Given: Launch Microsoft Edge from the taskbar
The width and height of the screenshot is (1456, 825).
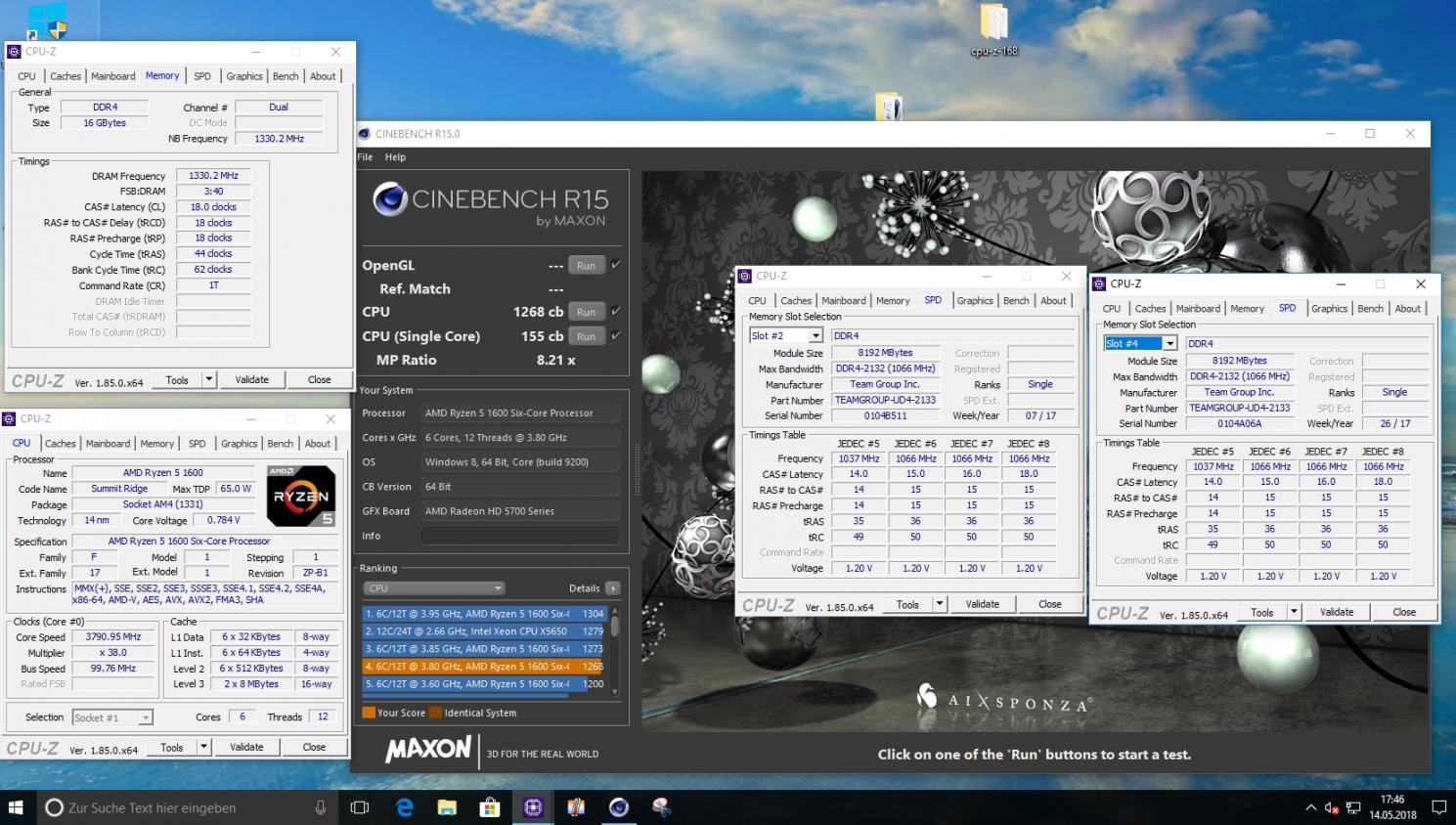Looking at the screenshot, I should click(x=405, y=807).
